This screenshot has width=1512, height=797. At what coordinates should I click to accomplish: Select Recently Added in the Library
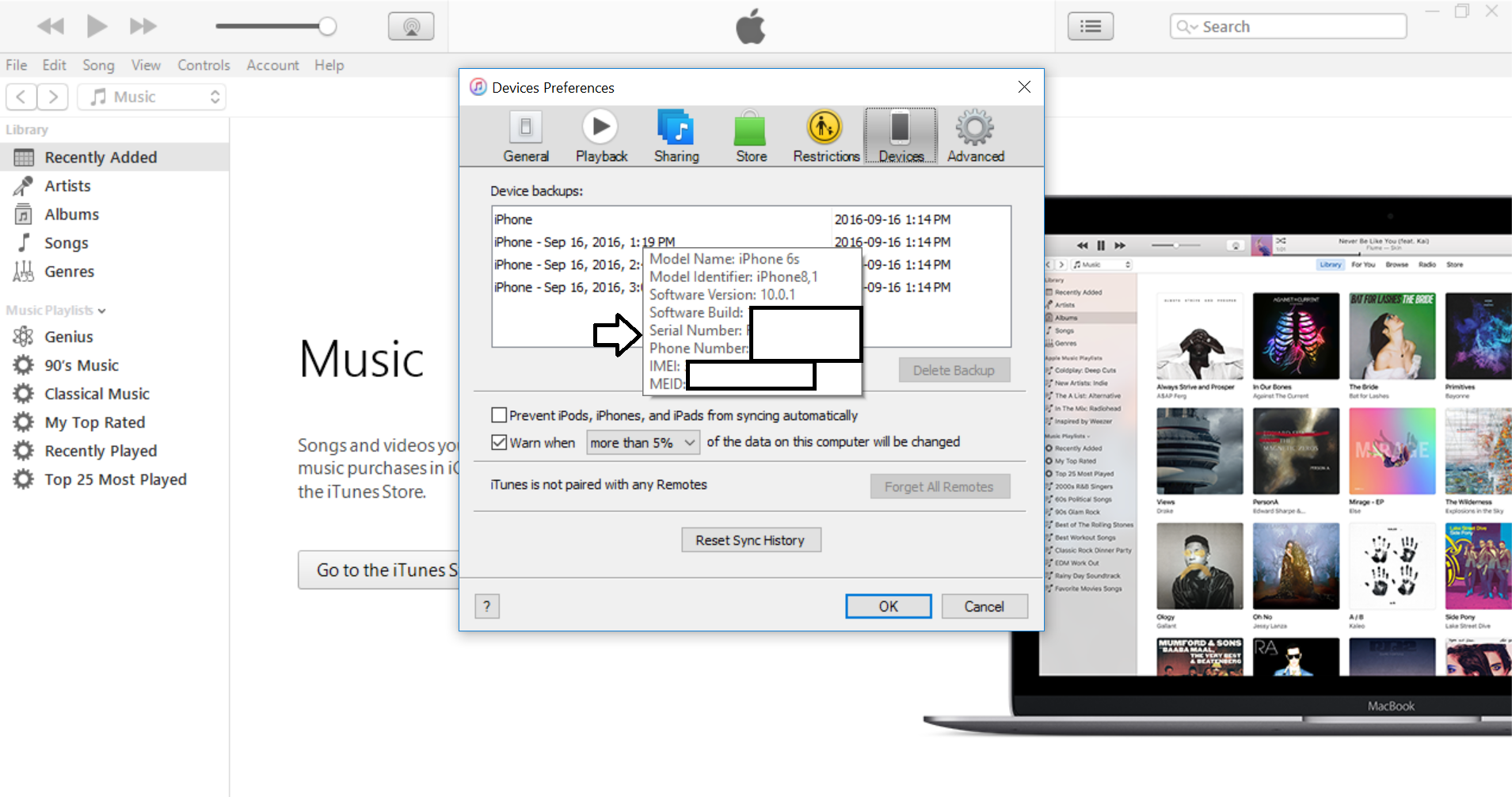coord(115,157)
